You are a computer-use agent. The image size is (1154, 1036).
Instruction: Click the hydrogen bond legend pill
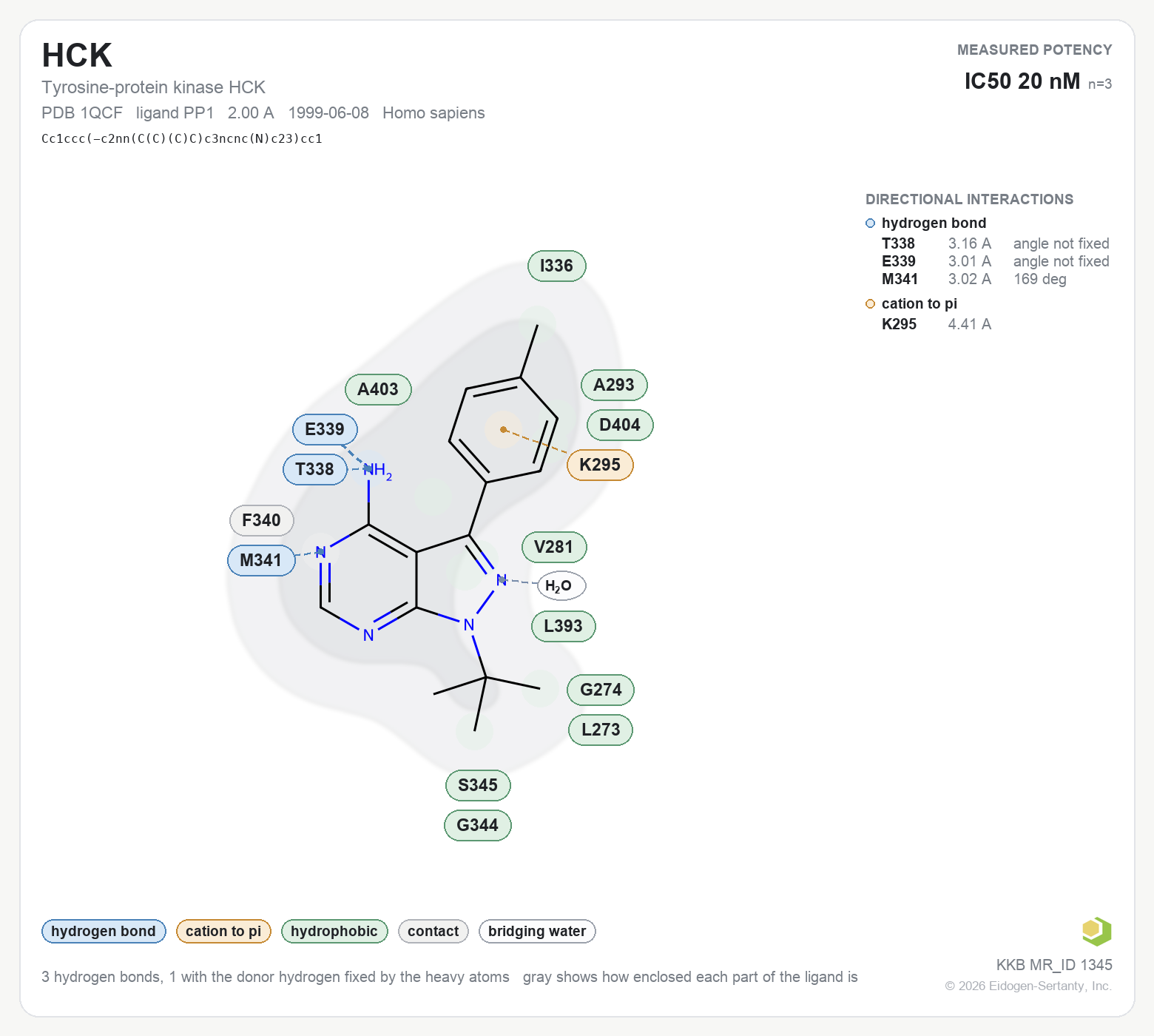(x=104, y=931)
